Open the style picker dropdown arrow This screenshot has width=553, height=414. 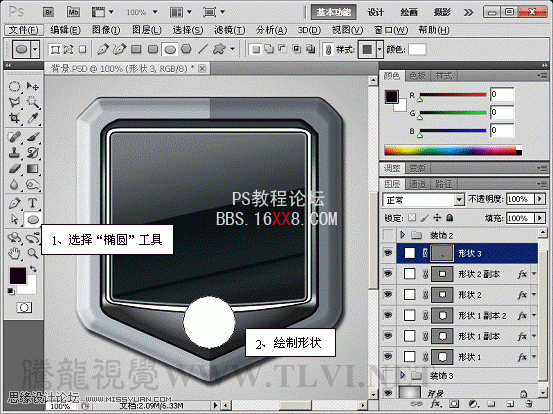379,49
